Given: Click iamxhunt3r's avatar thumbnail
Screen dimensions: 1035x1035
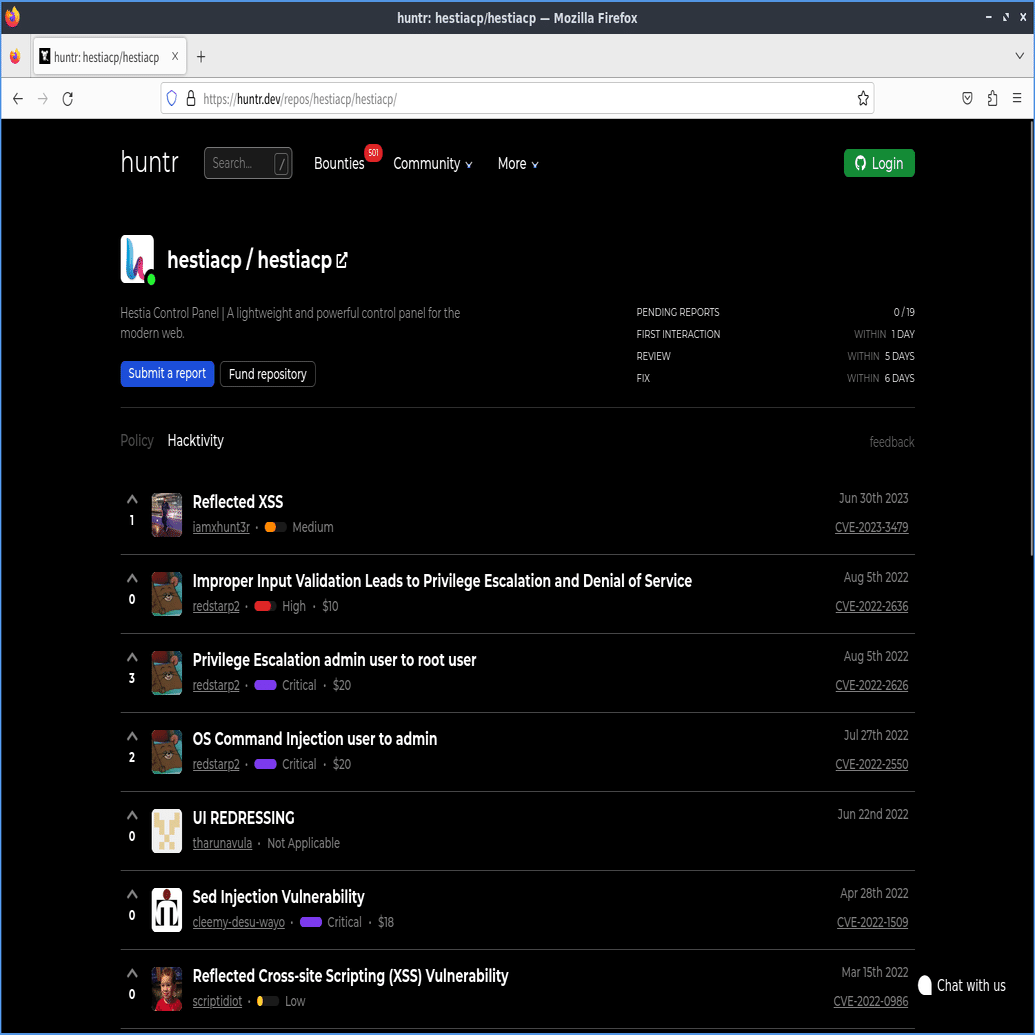Looking at the screenshot, I should tap(166, 514).
